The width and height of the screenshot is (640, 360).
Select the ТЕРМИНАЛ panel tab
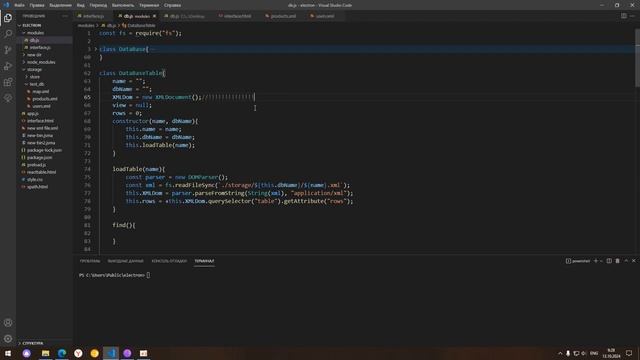204,261
